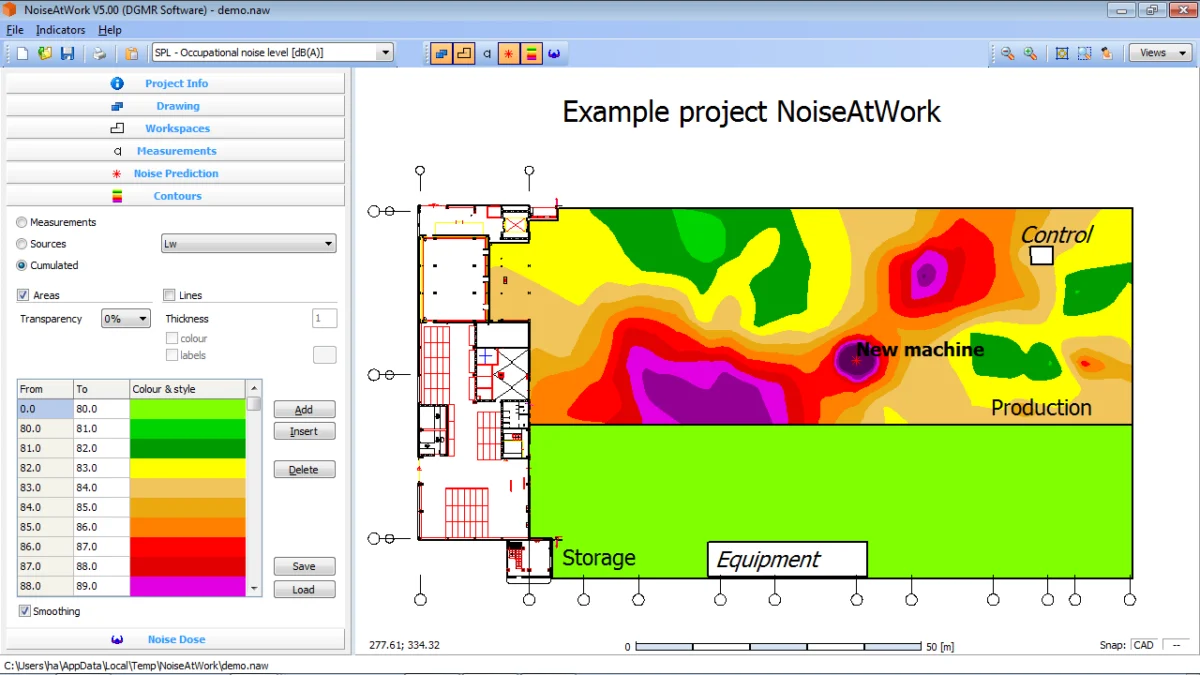Open the Indicators menu
The height and width of the screenshot is (675, 1200).
click(60, 30)
